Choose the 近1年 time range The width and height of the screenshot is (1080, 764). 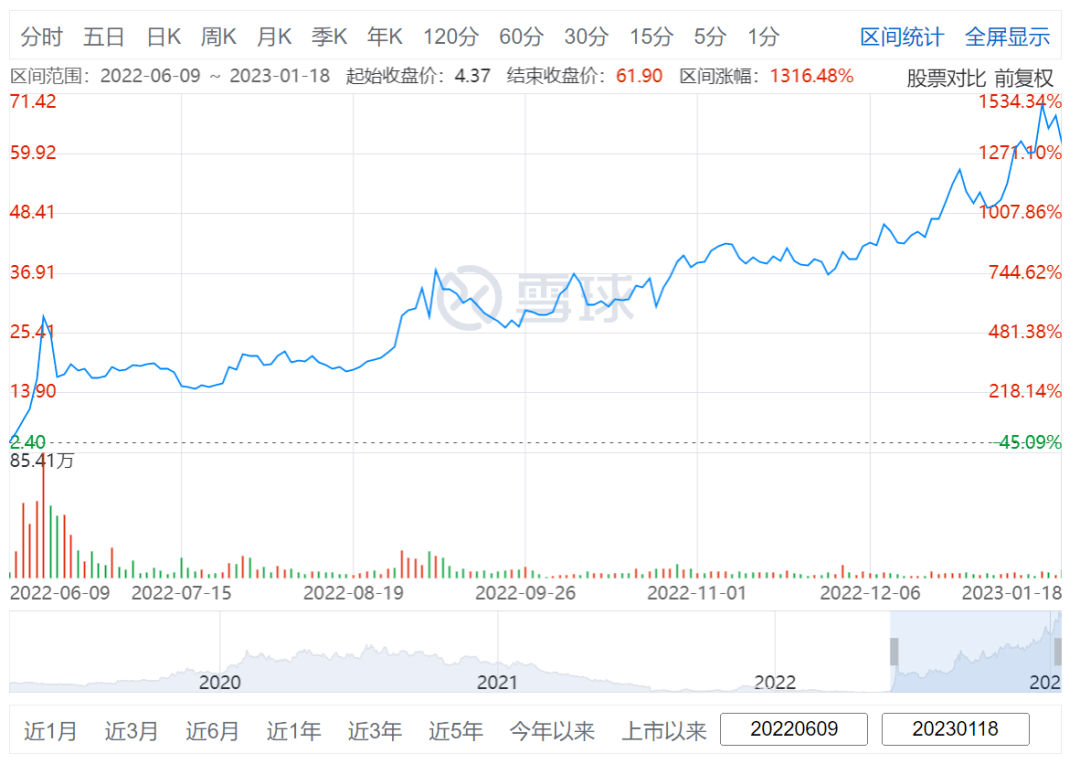294,731
